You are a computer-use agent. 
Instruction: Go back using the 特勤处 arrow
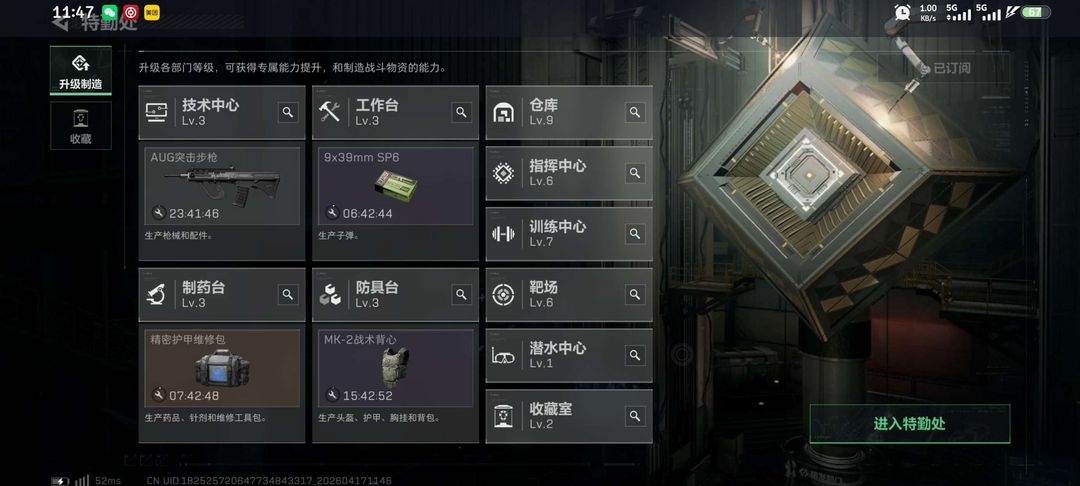click(61, 23)
